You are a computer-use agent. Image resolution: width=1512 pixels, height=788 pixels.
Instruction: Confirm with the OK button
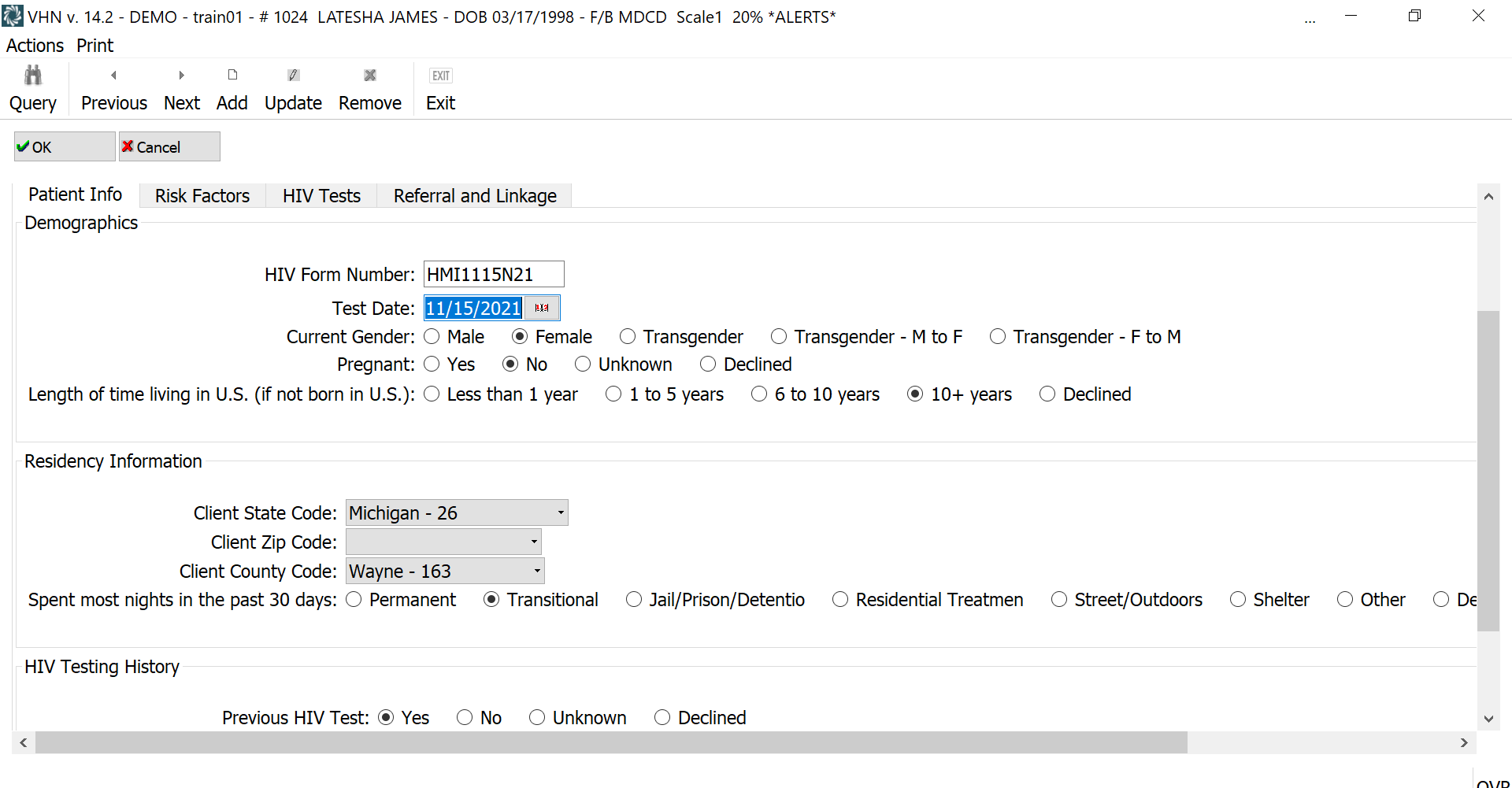tap(65, 147)
